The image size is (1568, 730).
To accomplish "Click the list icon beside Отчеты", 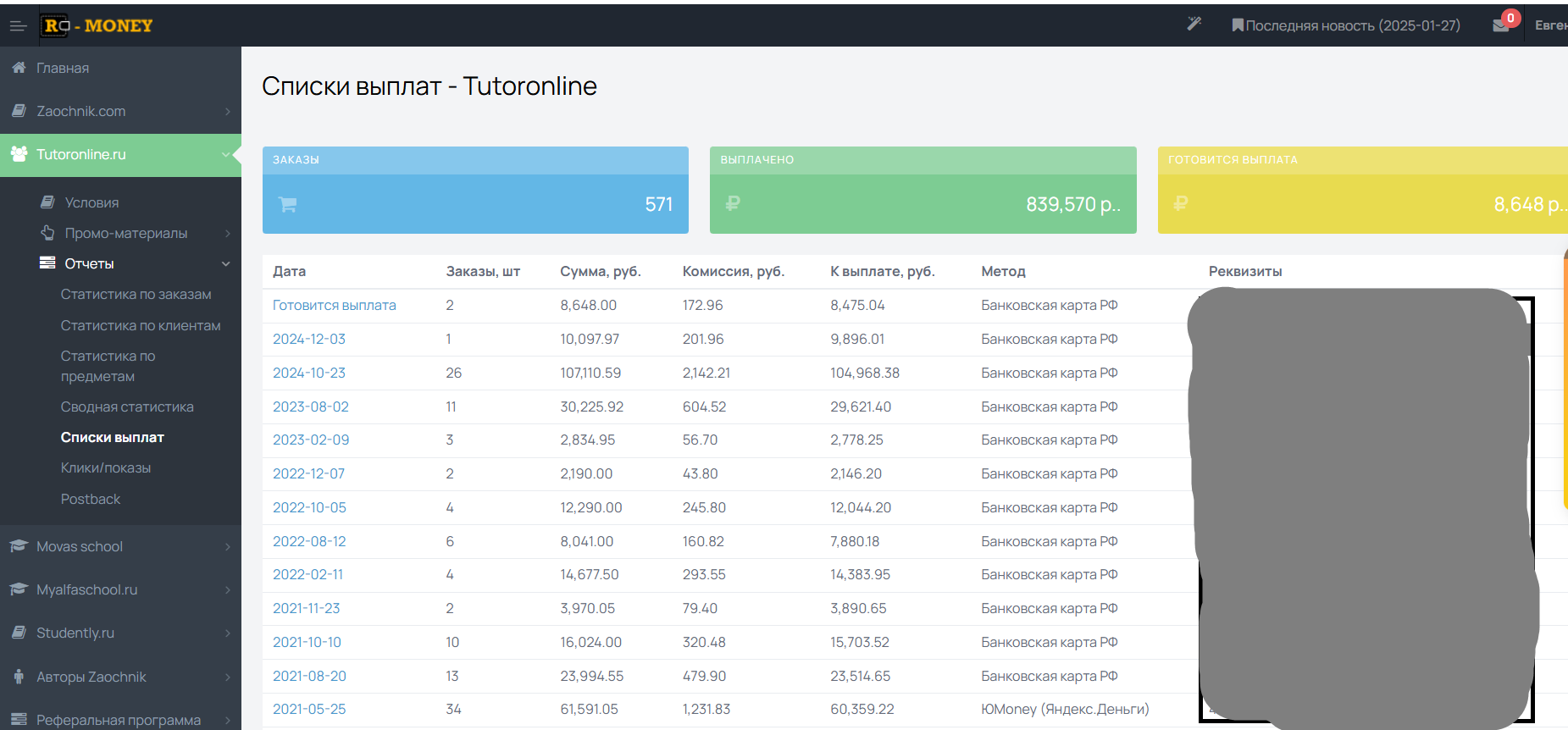I will (x=47, y=263).
